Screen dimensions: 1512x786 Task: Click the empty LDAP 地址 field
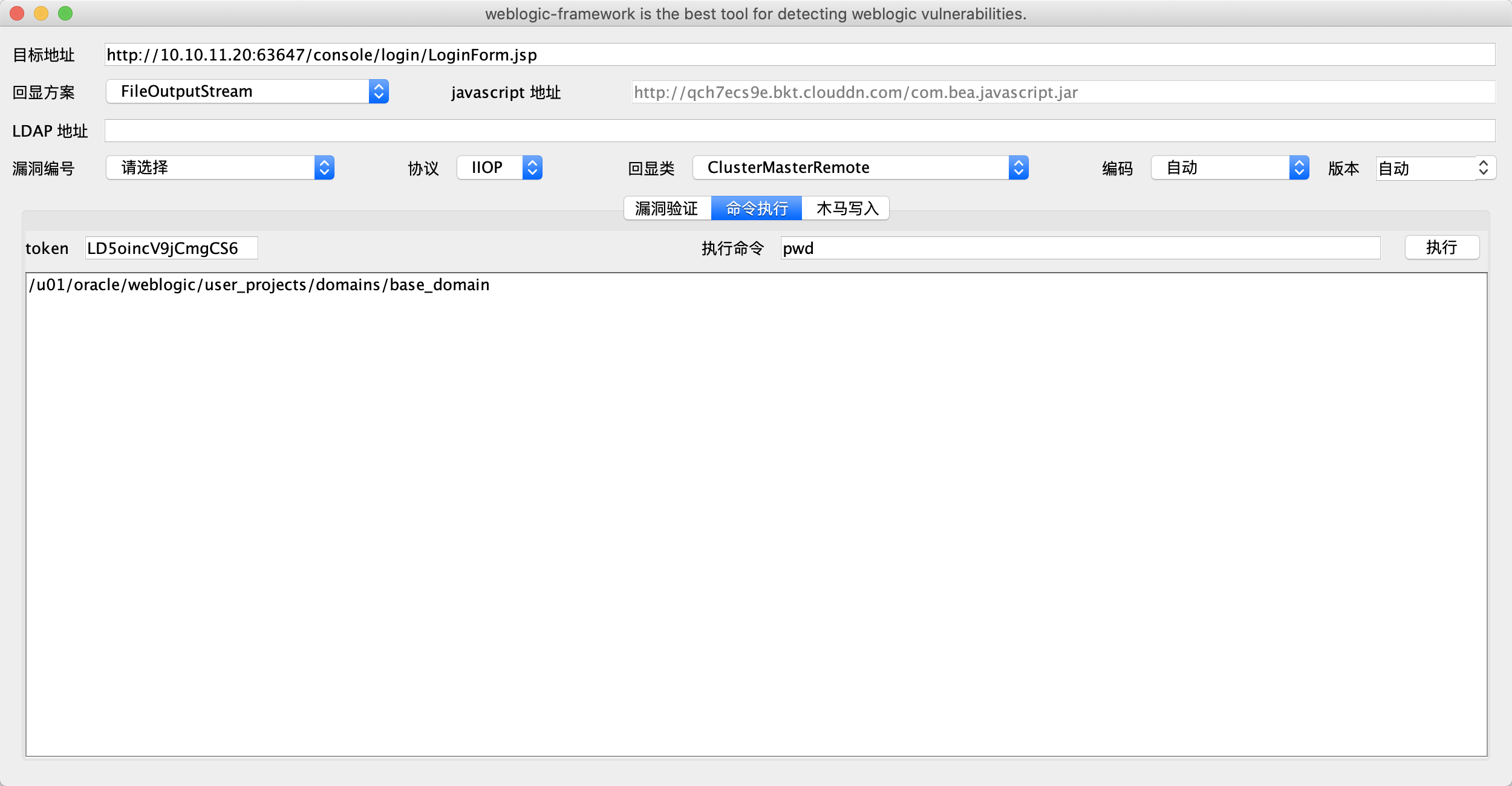tap(798, 131)
